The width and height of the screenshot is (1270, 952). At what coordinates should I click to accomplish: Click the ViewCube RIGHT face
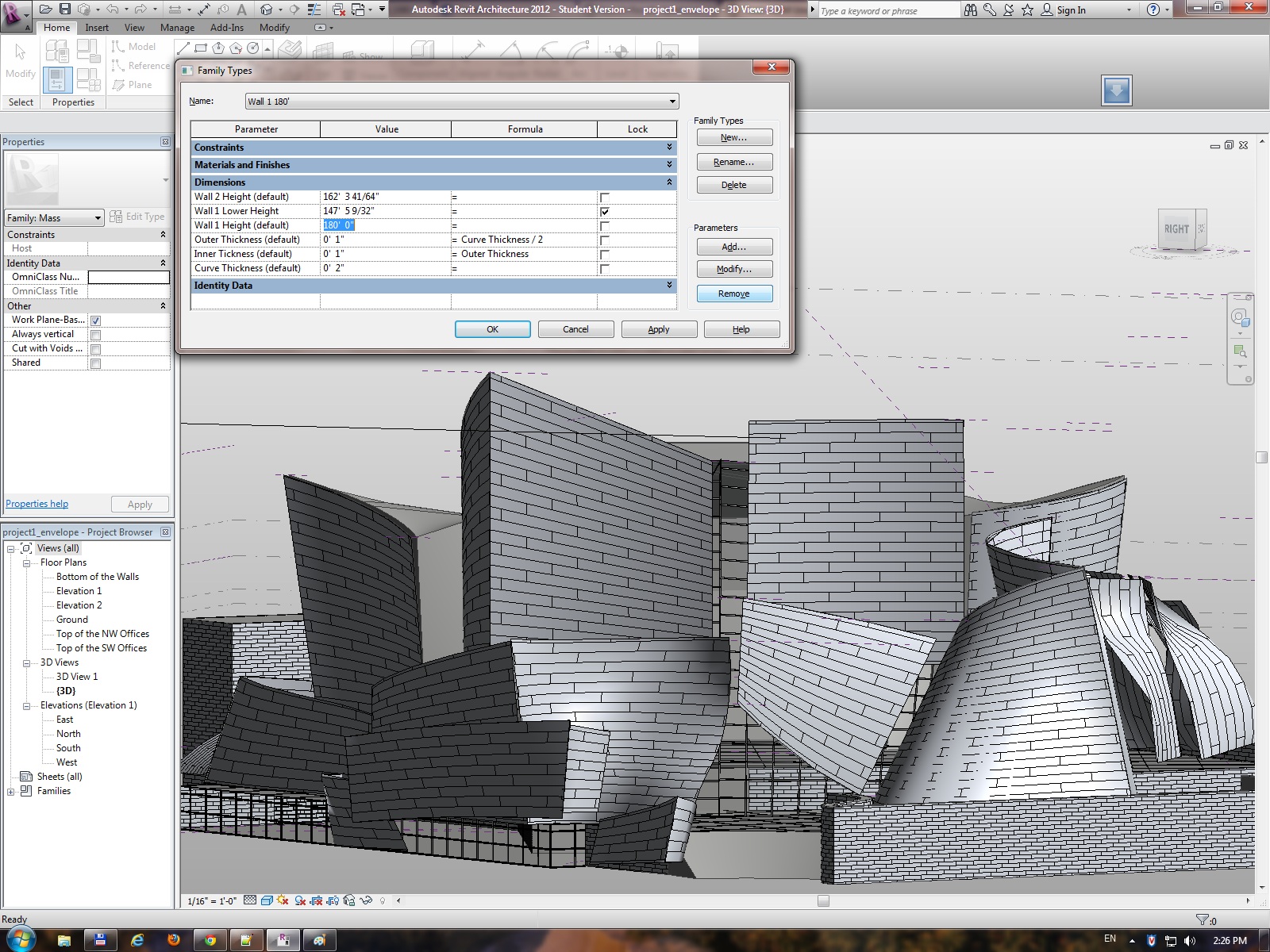pyautogui.click(x=1176, y=229)
